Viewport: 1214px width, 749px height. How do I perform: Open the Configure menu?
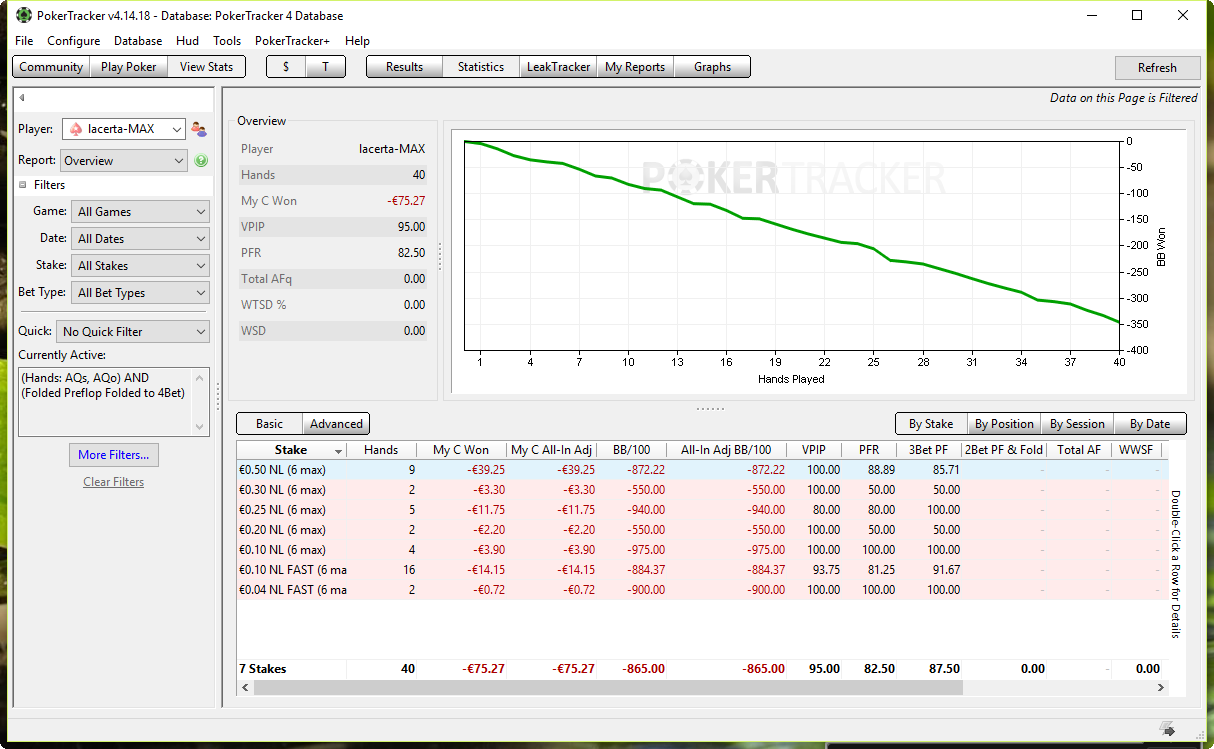(x=74, y=41)
